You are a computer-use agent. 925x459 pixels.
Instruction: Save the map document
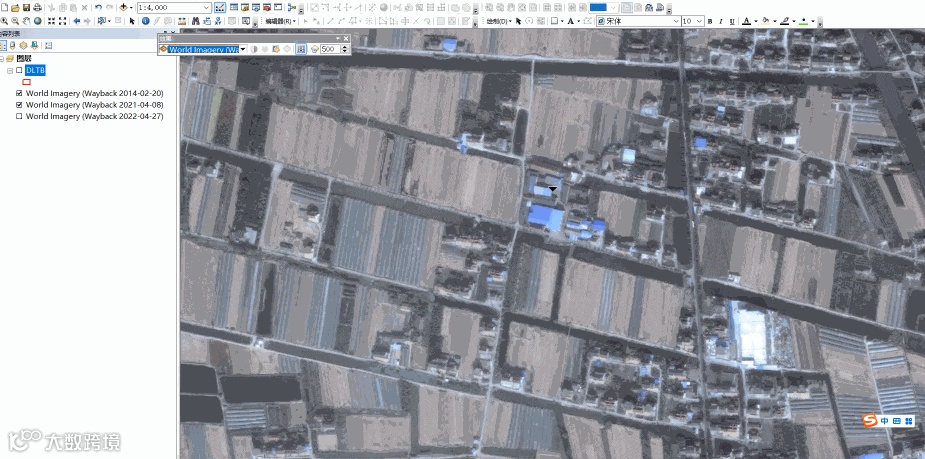click(x=27, y=8)
